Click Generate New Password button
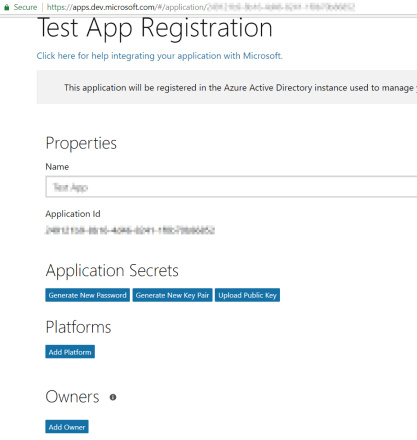Viewport: 417px width, 440px height. click(87, 295)
